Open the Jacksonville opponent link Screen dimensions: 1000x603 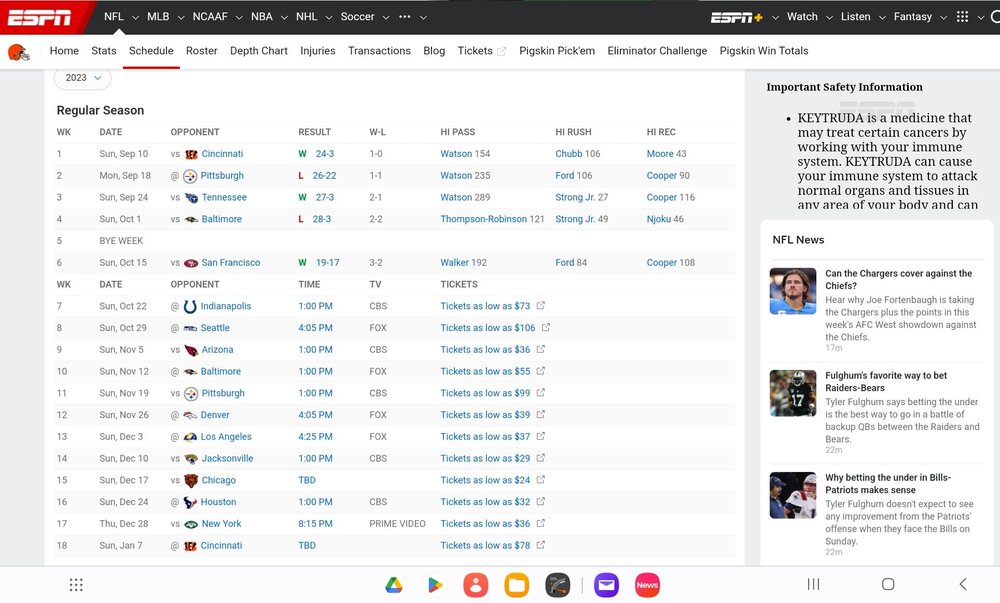(x=227, y=459)
